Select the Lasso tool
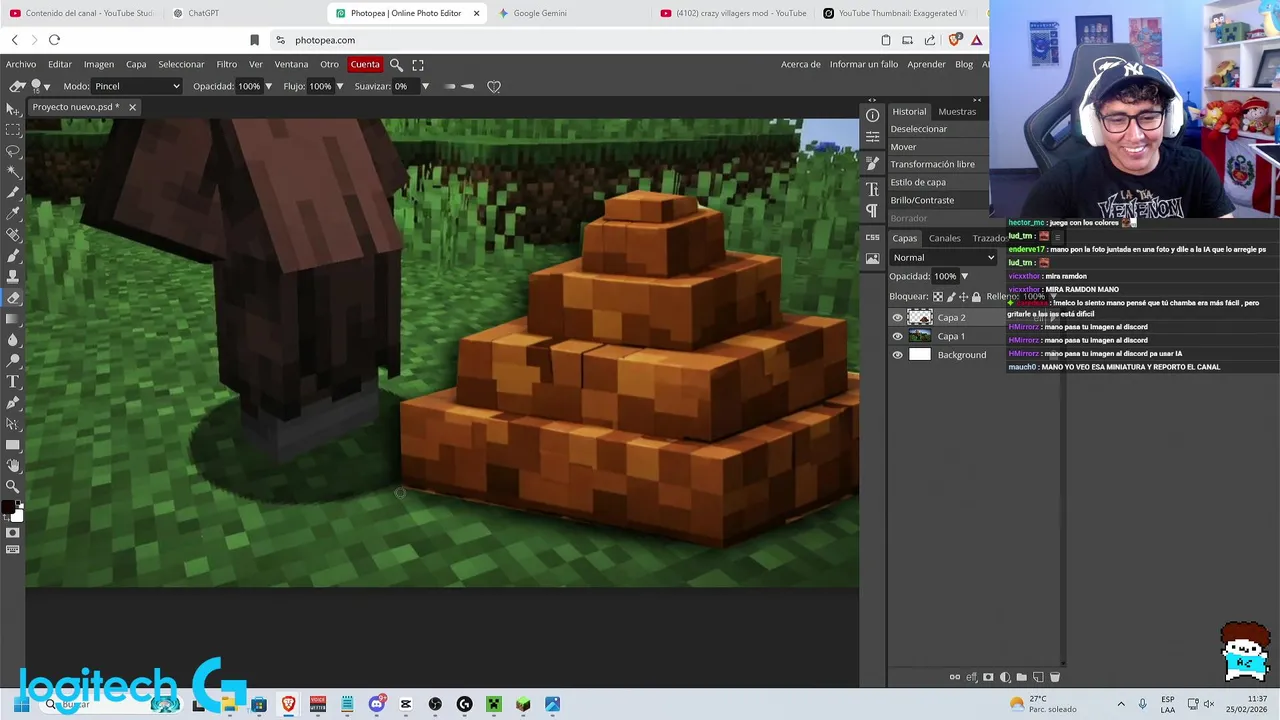 point(12,151)
